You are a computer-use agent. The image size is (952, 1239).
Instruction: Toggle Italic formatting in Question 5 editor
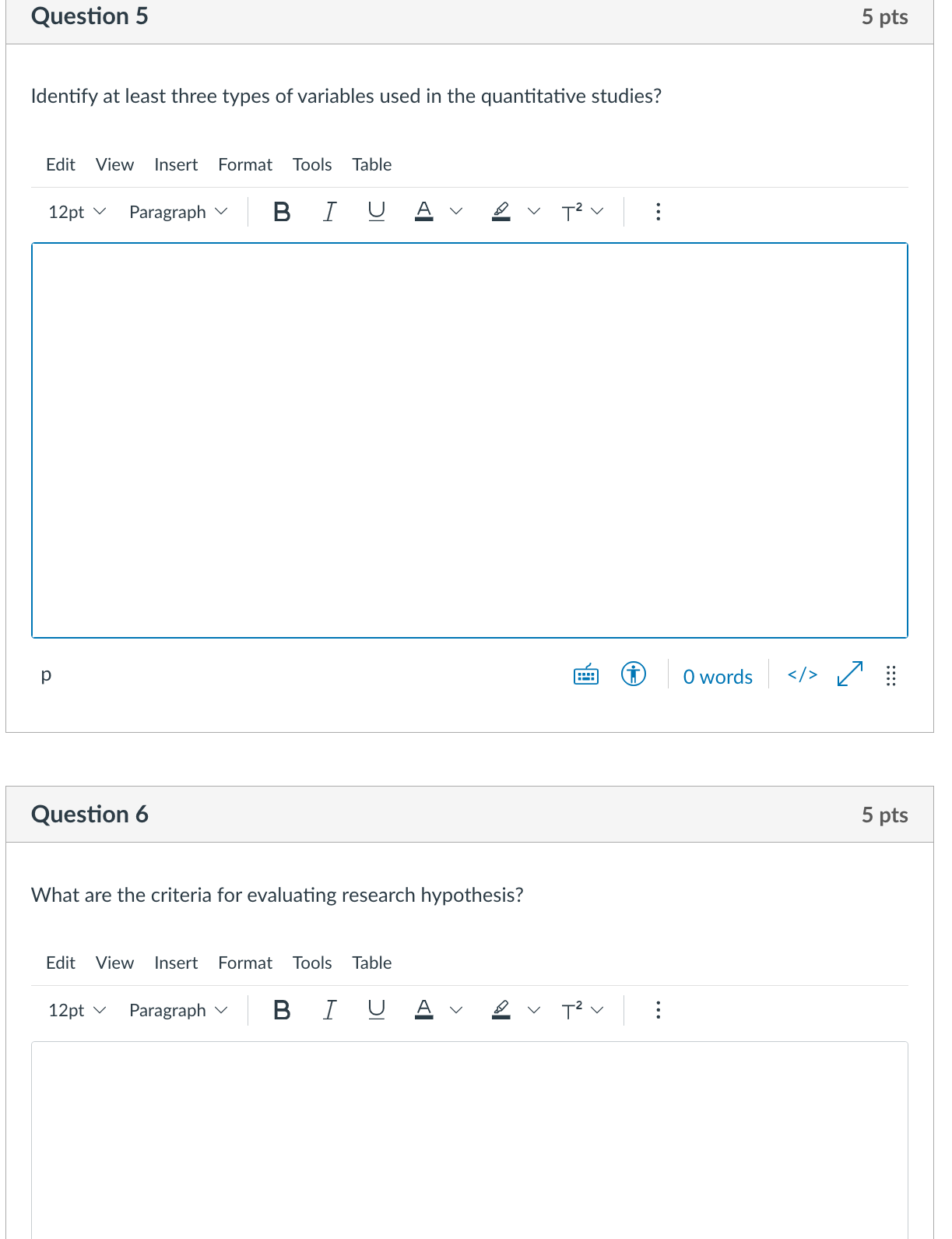click(x=329, y=212)
